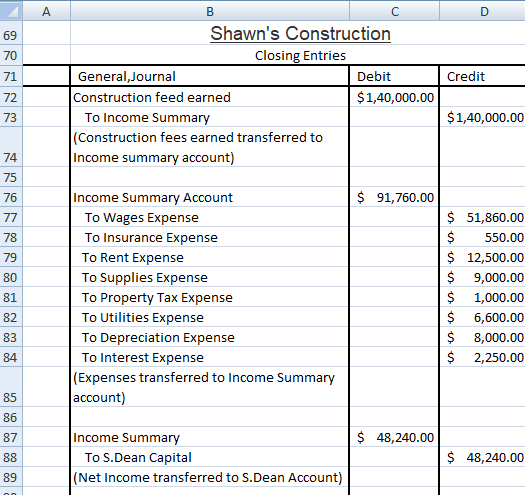Screen dimensions: 525x495
Task: Select row 87 header
Action: pos(11,437)
